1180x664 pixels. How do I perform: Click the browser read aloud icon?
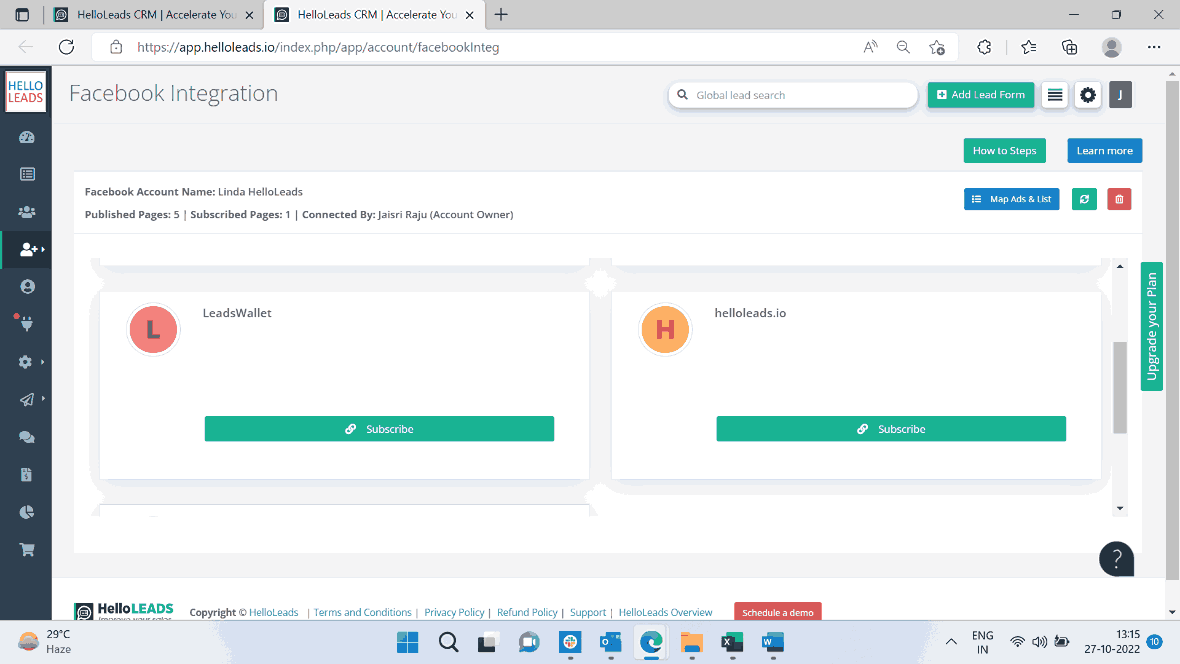pyautogui.click(x=870, y=47)
